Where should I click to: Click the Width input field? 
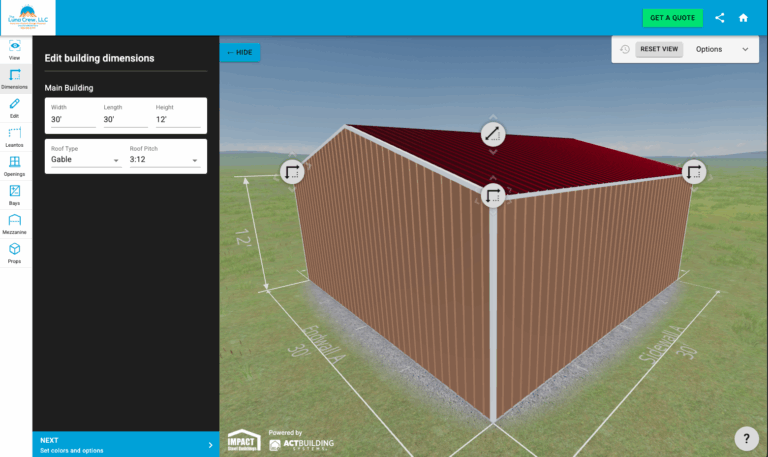pyautogui.click(x=73, y=120)
